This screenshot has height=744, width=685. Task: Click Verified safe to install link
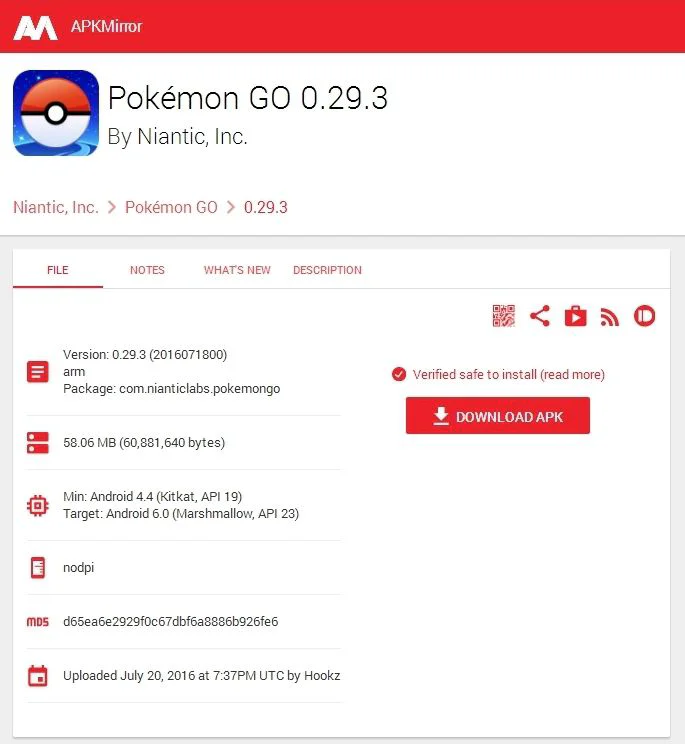[x=509, y=374]
